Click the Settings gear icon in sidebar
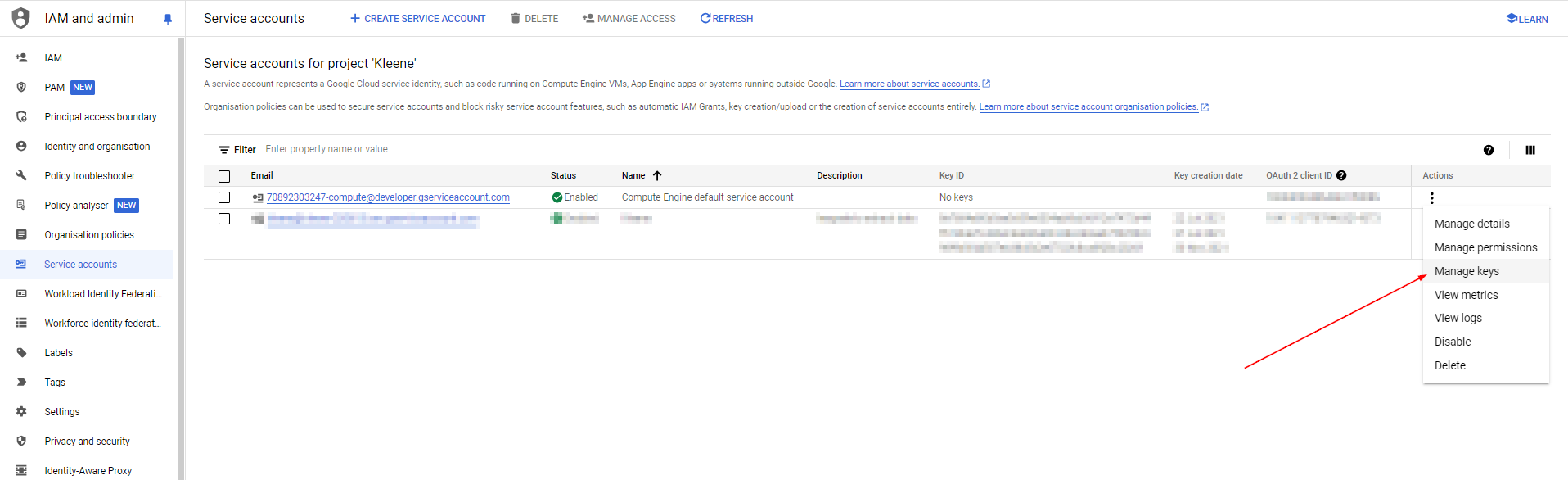Image resolution: width=1568 pixels, height=480 pixels. (21, 412)
